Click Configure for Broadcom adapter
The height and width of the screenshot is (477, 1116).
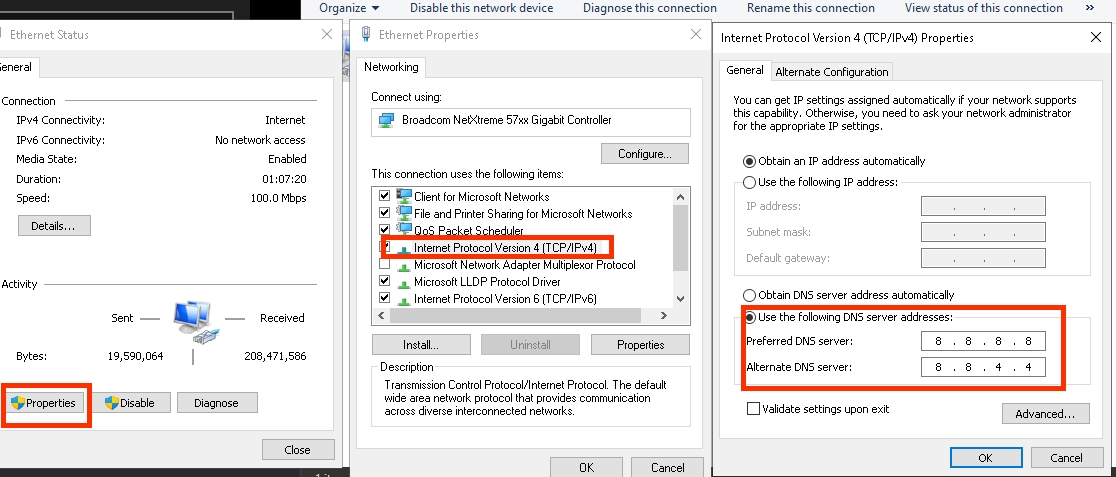pos(645,154)
